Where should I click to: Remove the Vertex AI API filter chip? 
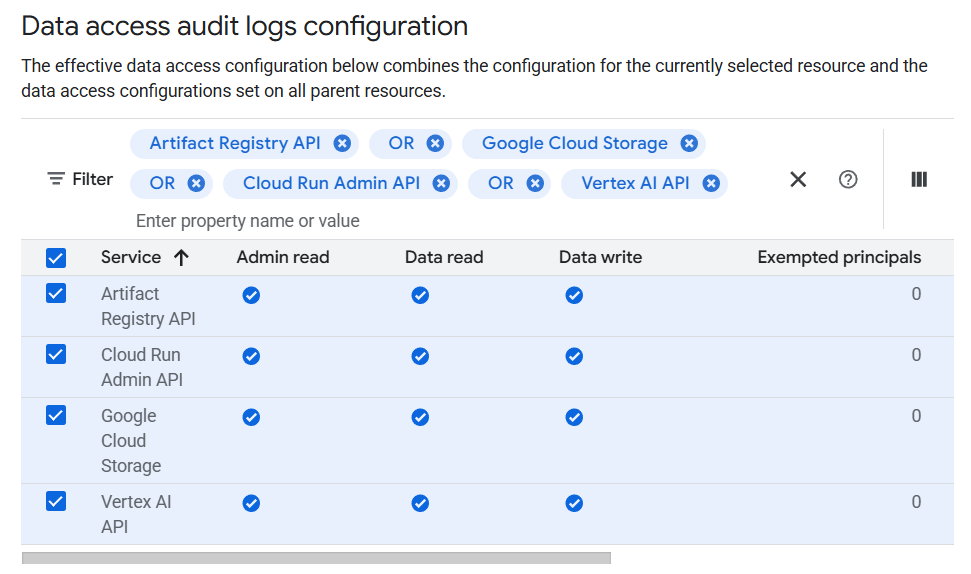coord(711,183)
